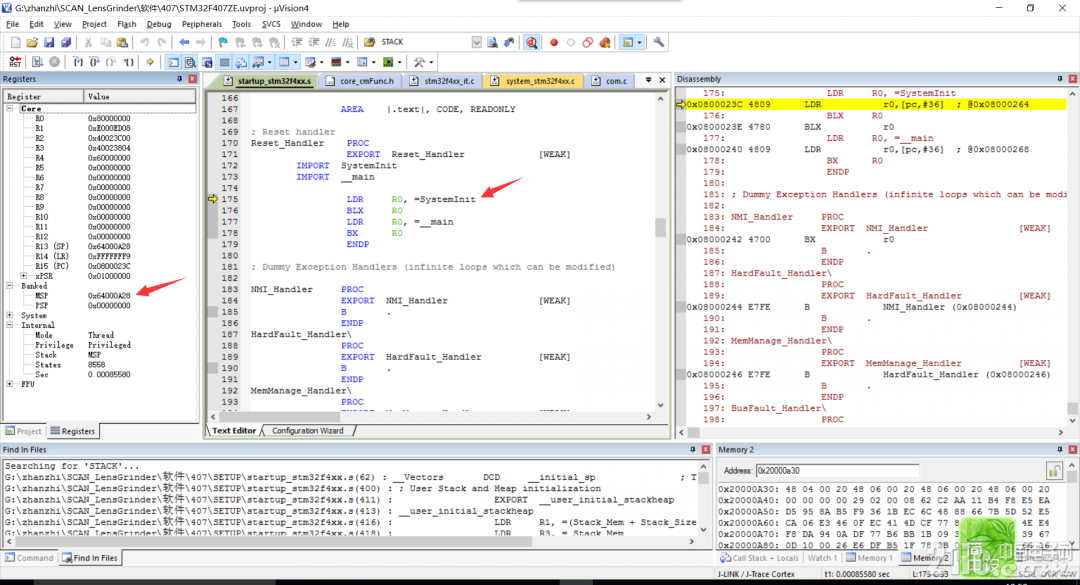Expand the xPSR register
1080x585 pixels.
[24, 276]
